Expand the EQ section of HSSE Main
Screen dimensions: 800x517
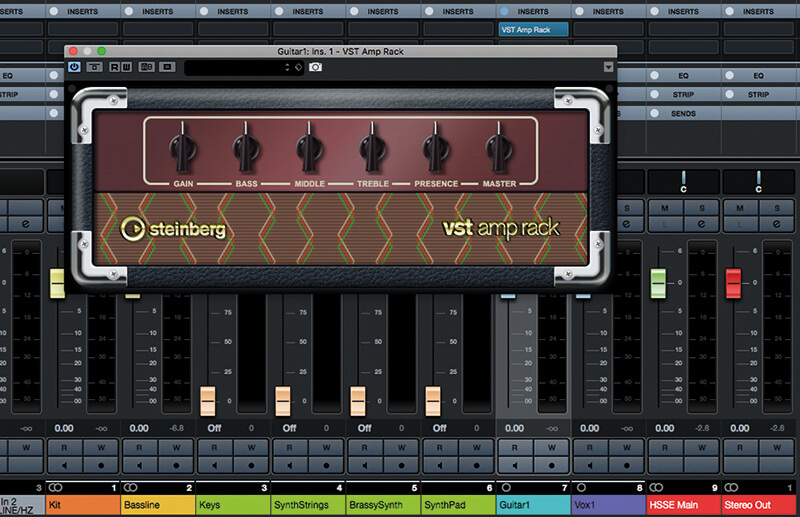click(684, 76)
